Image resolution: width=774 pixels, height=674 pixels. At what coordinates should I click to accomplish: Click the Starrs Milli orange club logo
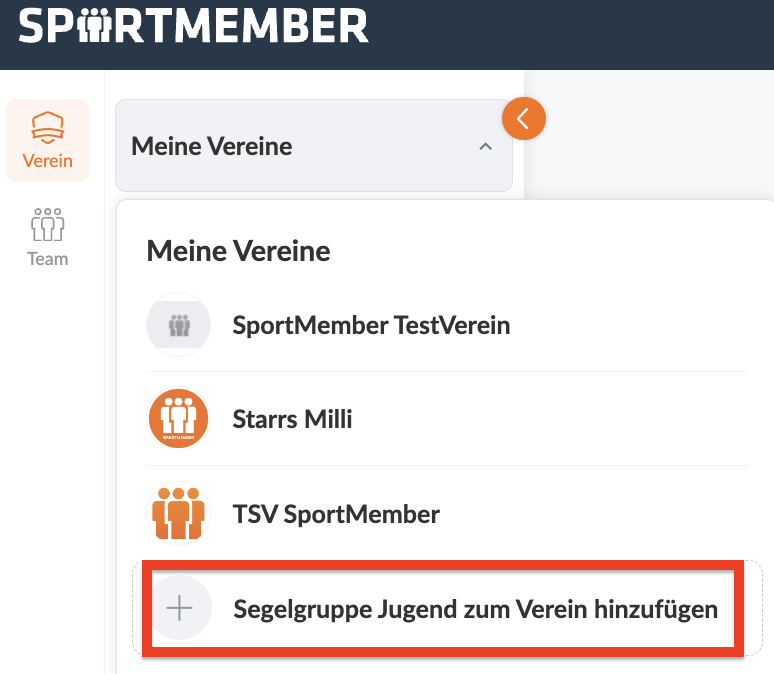coord(179,419)
